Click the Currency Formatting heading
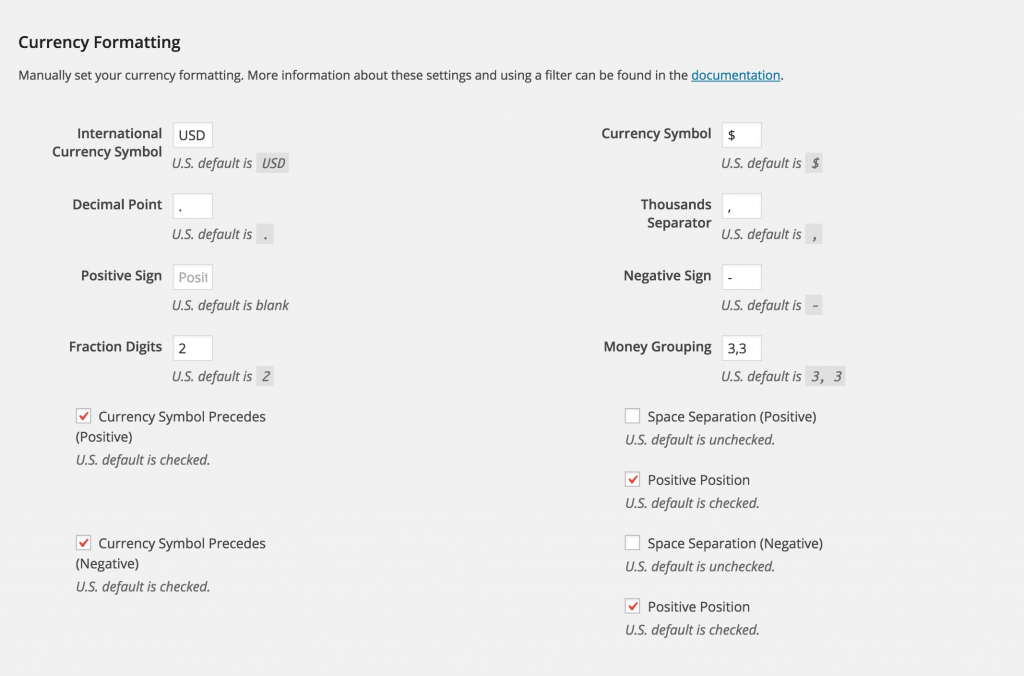This screenshot has width=1024, height=676. pyautogui.click(x=99, y=42)
